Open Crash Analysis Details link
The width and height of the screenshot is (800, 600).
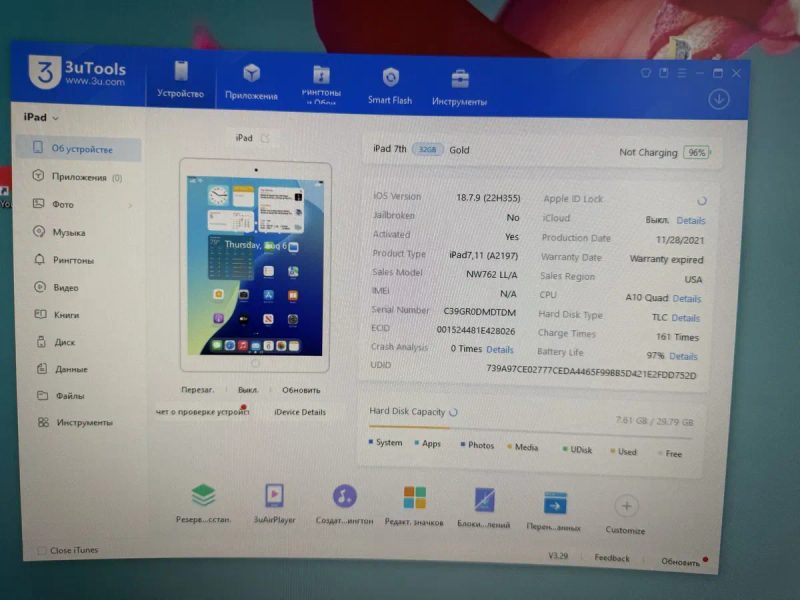499,349
